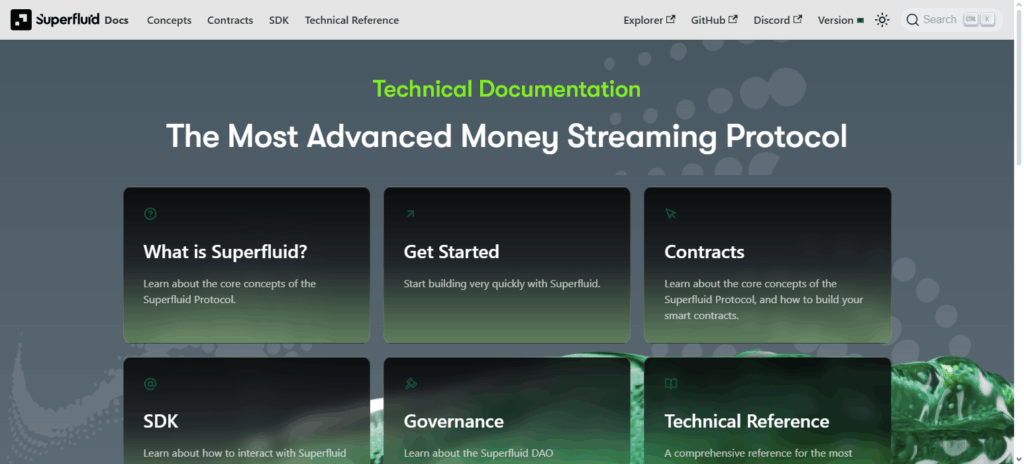Screen dimensions: 1024x464
Task: Click the external-link icon beside Explorer
Action: pos(671,20)
